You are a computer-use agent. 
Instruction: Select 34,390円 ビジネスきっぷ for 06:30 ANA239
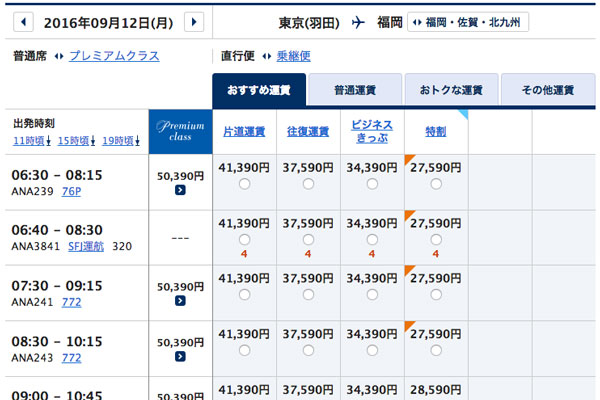[372, 184]
